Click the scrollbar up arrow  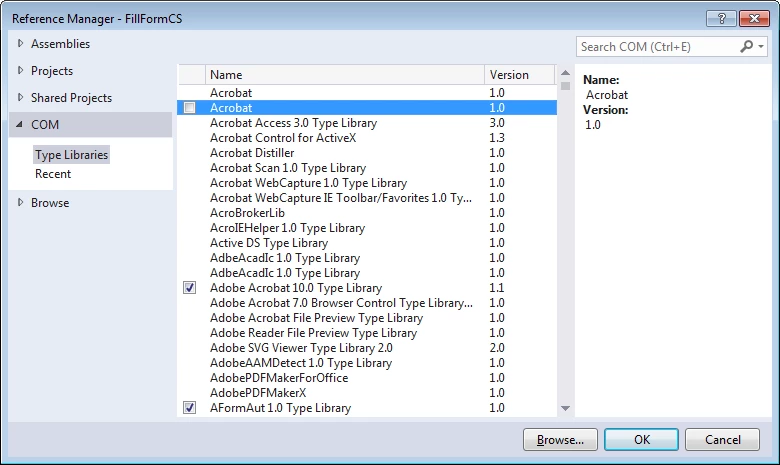(566, 73)
